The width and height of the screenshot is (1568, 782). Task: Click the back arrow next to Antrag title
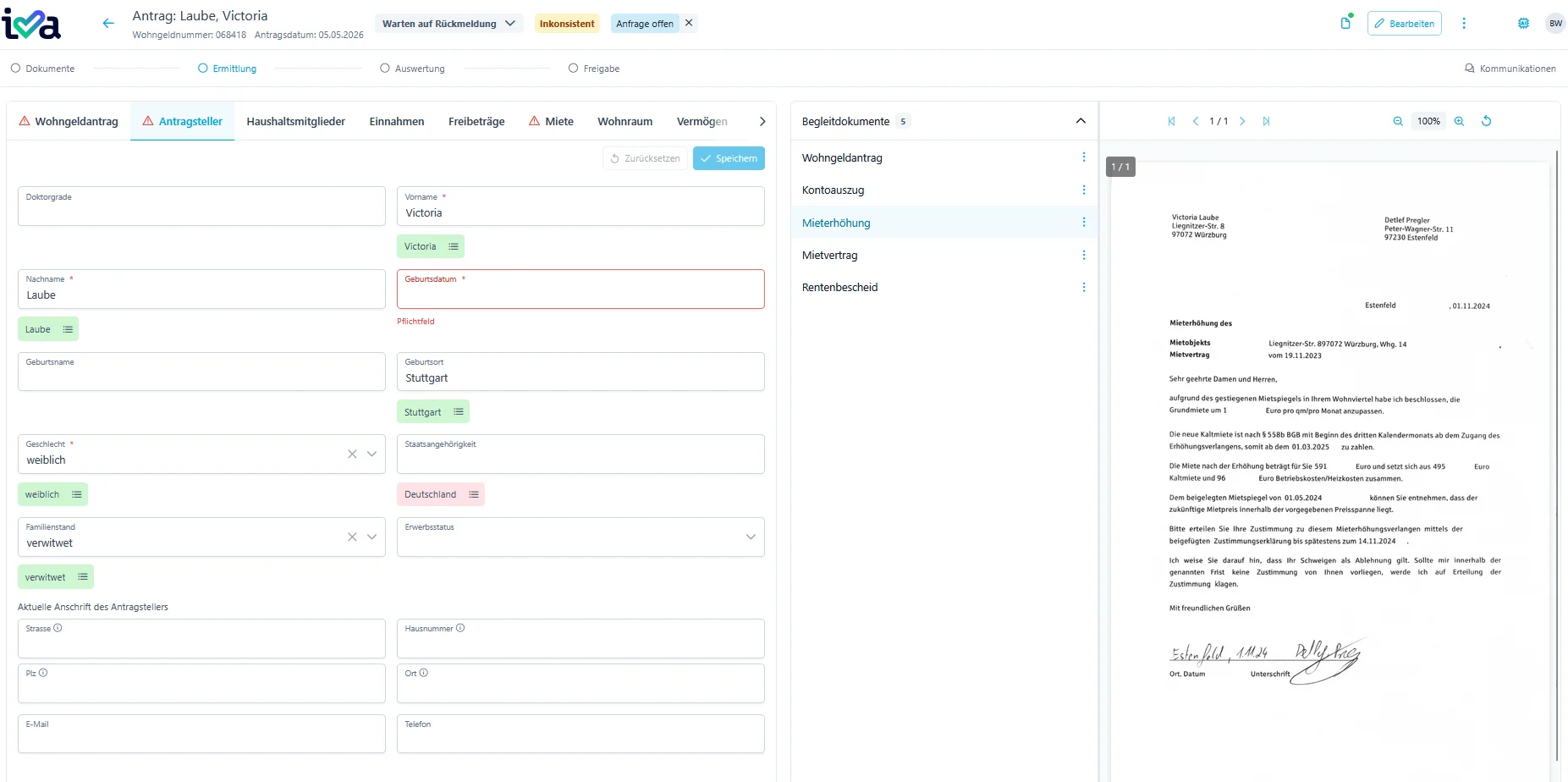[x=108, y=24]
